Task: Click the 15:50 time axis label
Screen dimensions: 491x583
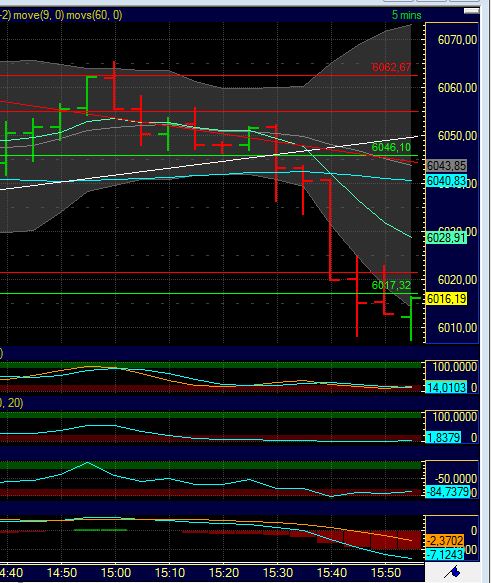Action: pyautogui.click(x=386, y=573)
